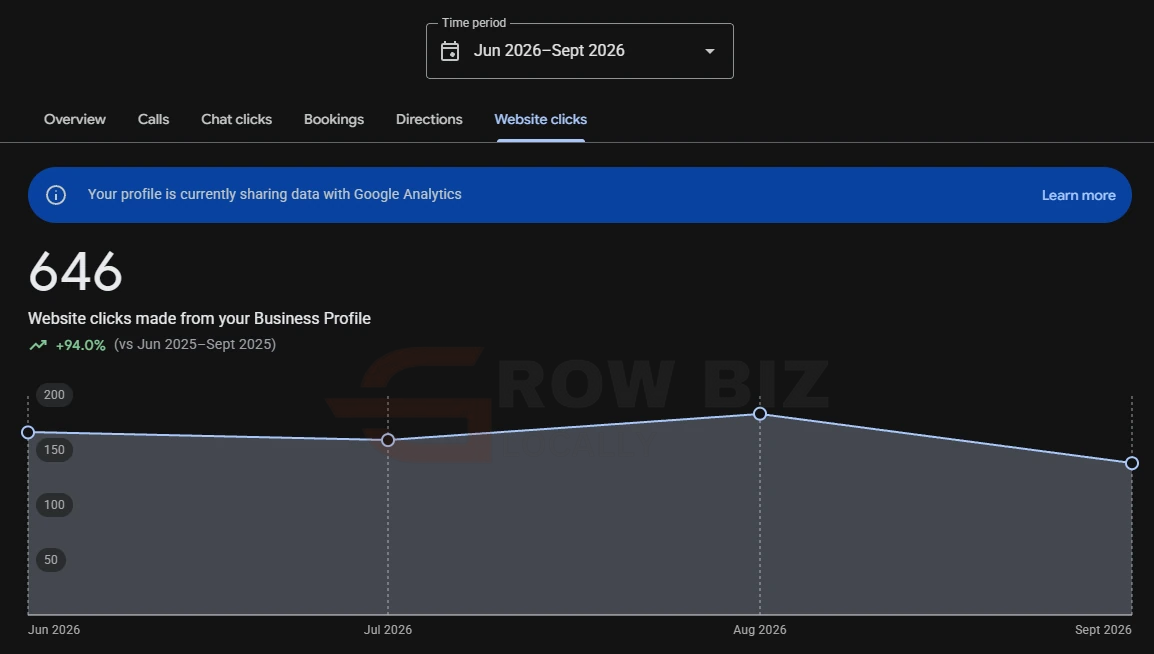Viewport: 1154px width, 654px height.
Task: Switch to the Overview tab
Action: 74,119
